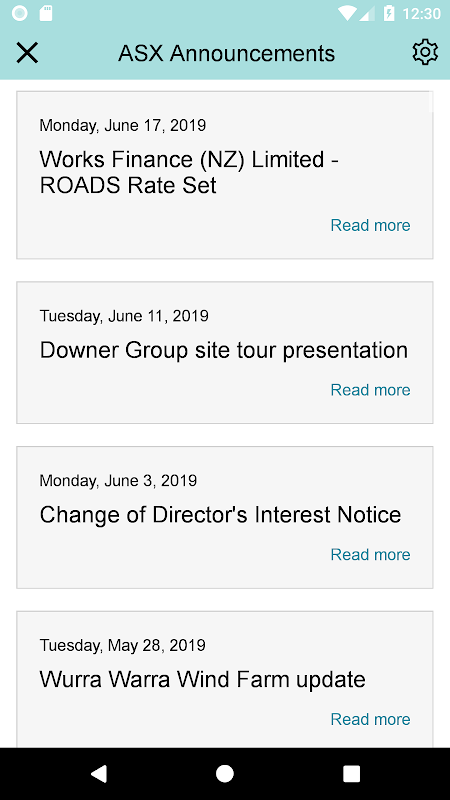
Task: Read more on Wurra Warra Wind Farm
Action: click(370, 719)
